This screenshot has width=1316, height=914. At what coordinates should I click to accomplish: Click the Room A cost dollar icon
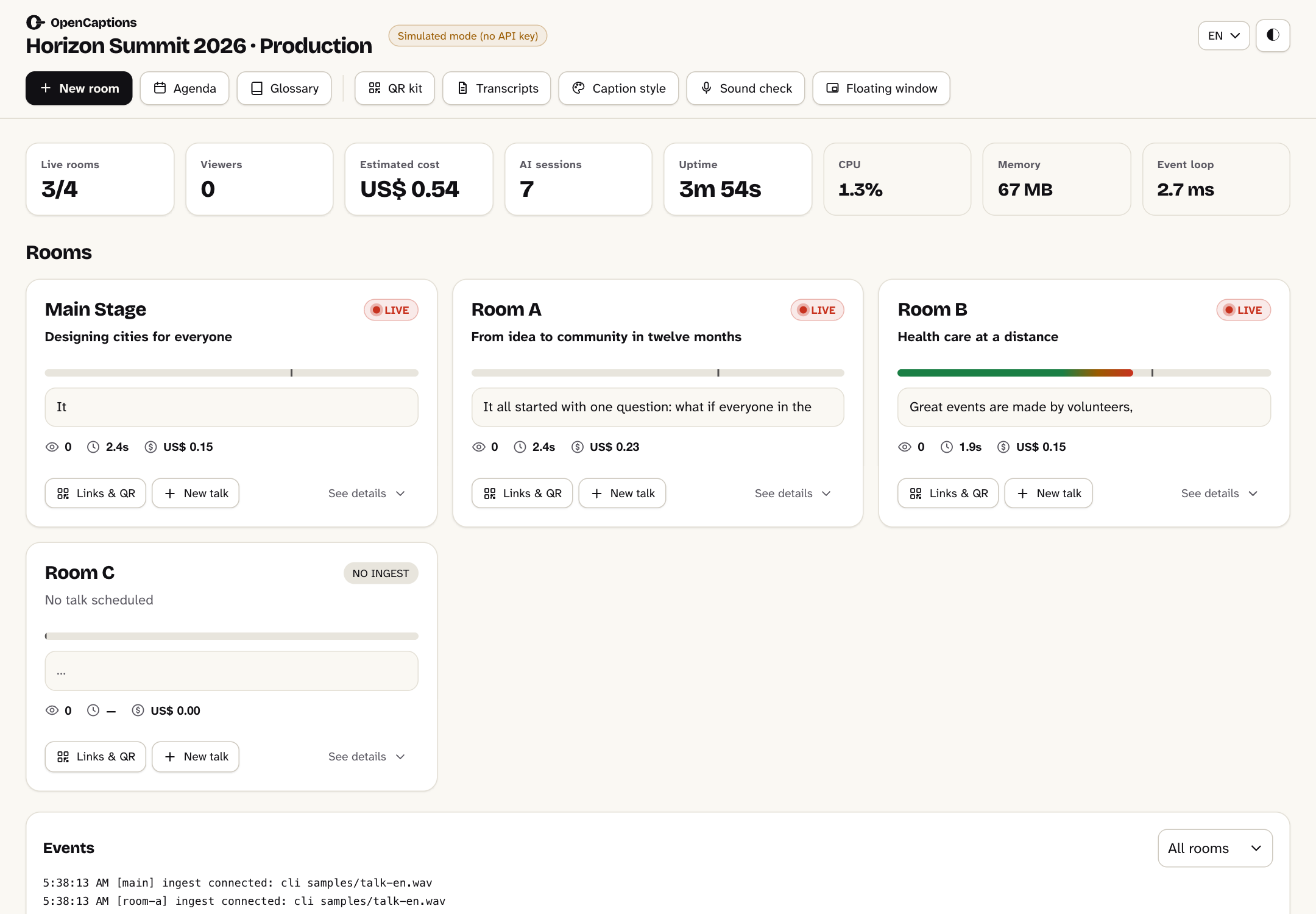(577, 447)
